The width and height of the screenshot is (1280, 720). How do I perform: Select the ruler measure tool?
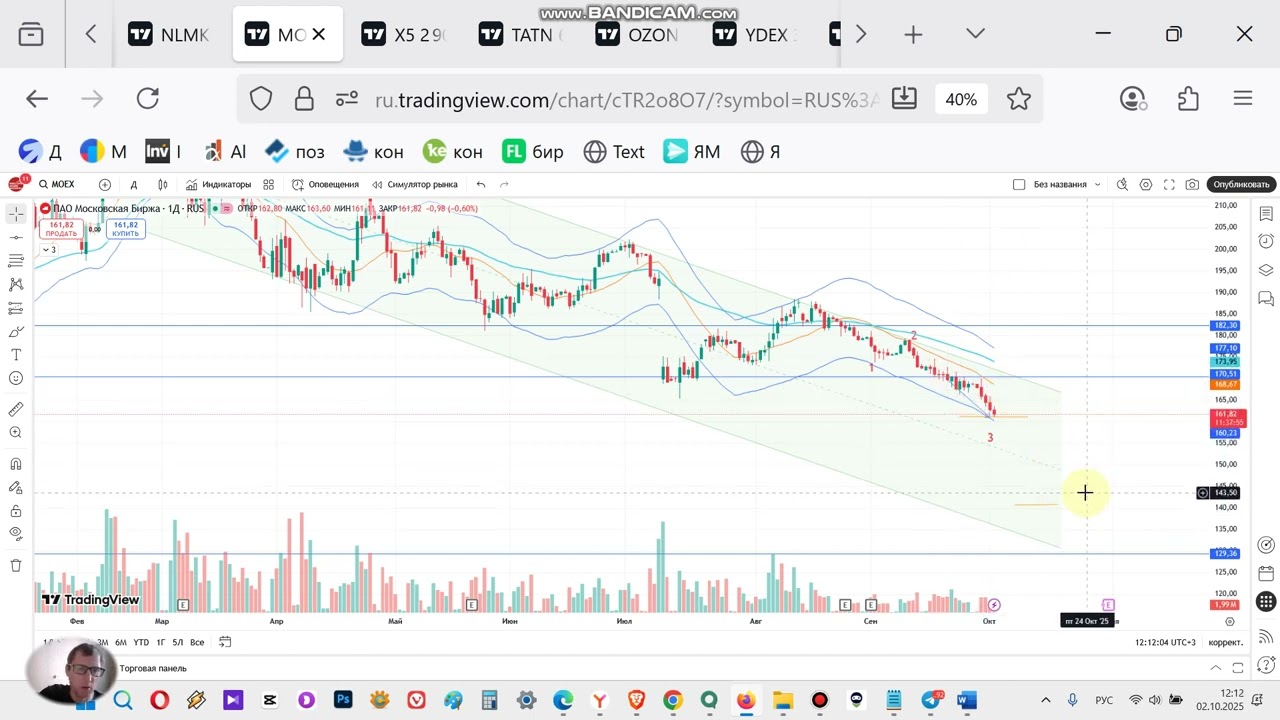16,409
